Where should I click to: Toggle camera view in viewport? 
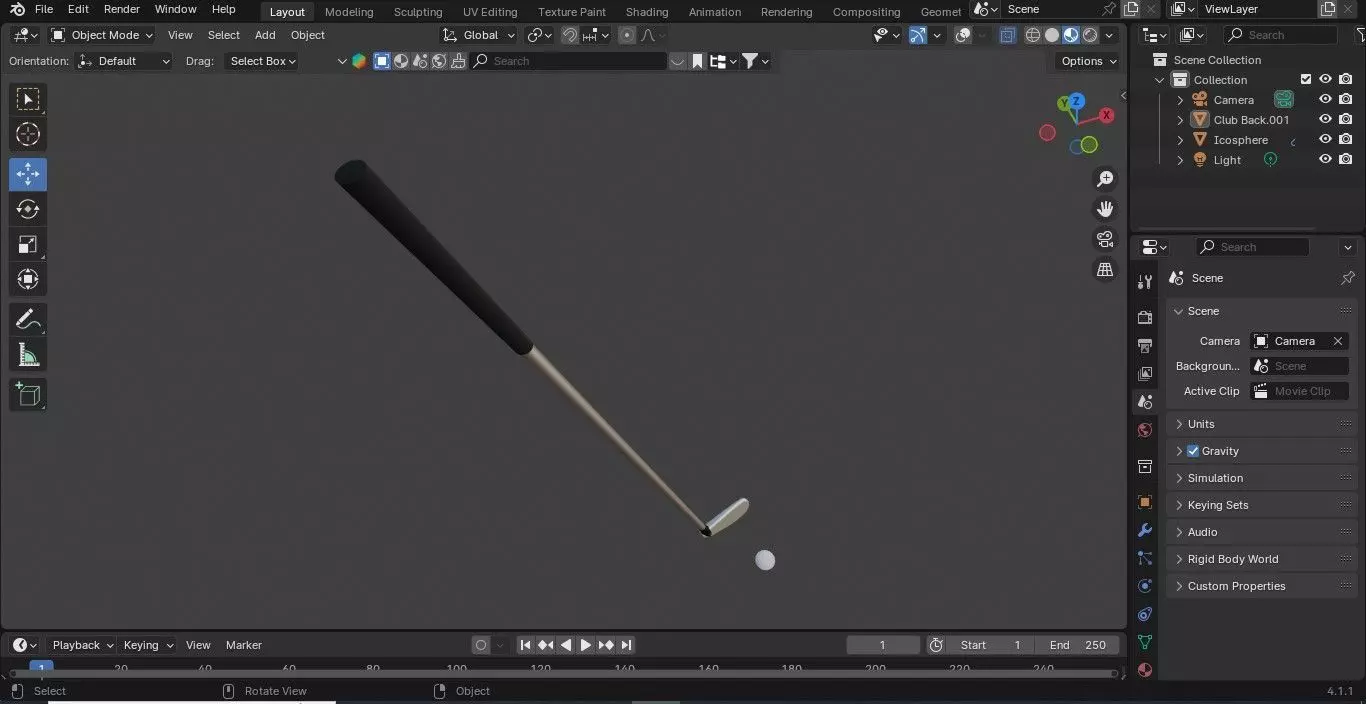(1105, 239)
